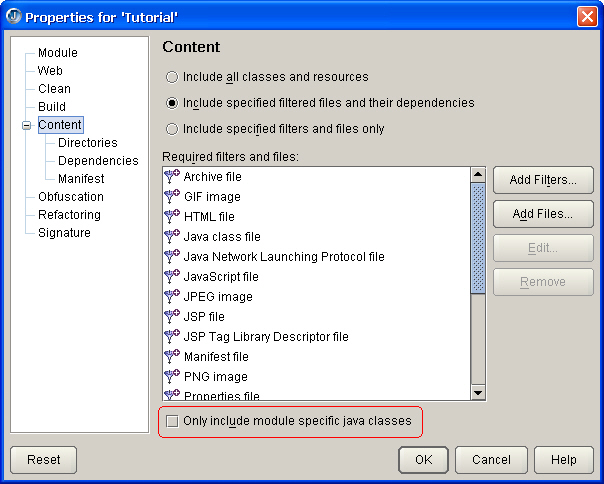Click filter icon beside JSP Tag Library Descriptor file
Screen dimensions: 604x484
coord(172,337)
